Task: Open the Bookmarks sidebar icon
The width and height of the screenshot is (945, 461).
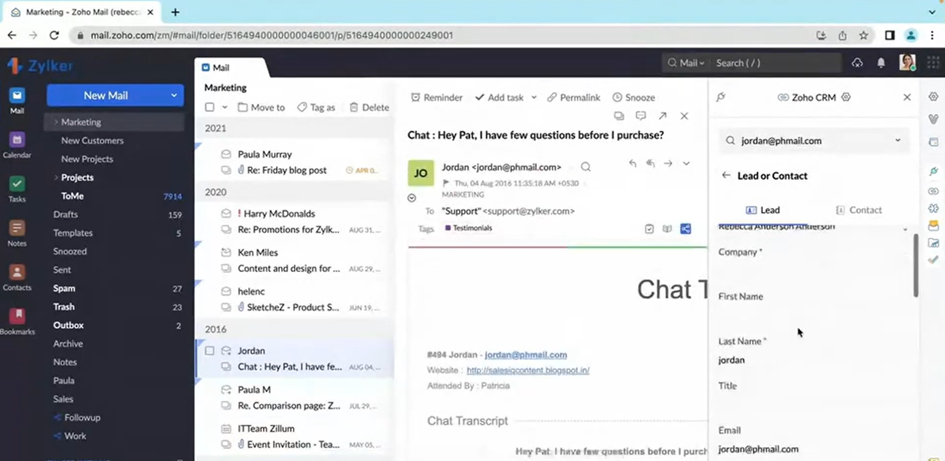Action: 16,318
